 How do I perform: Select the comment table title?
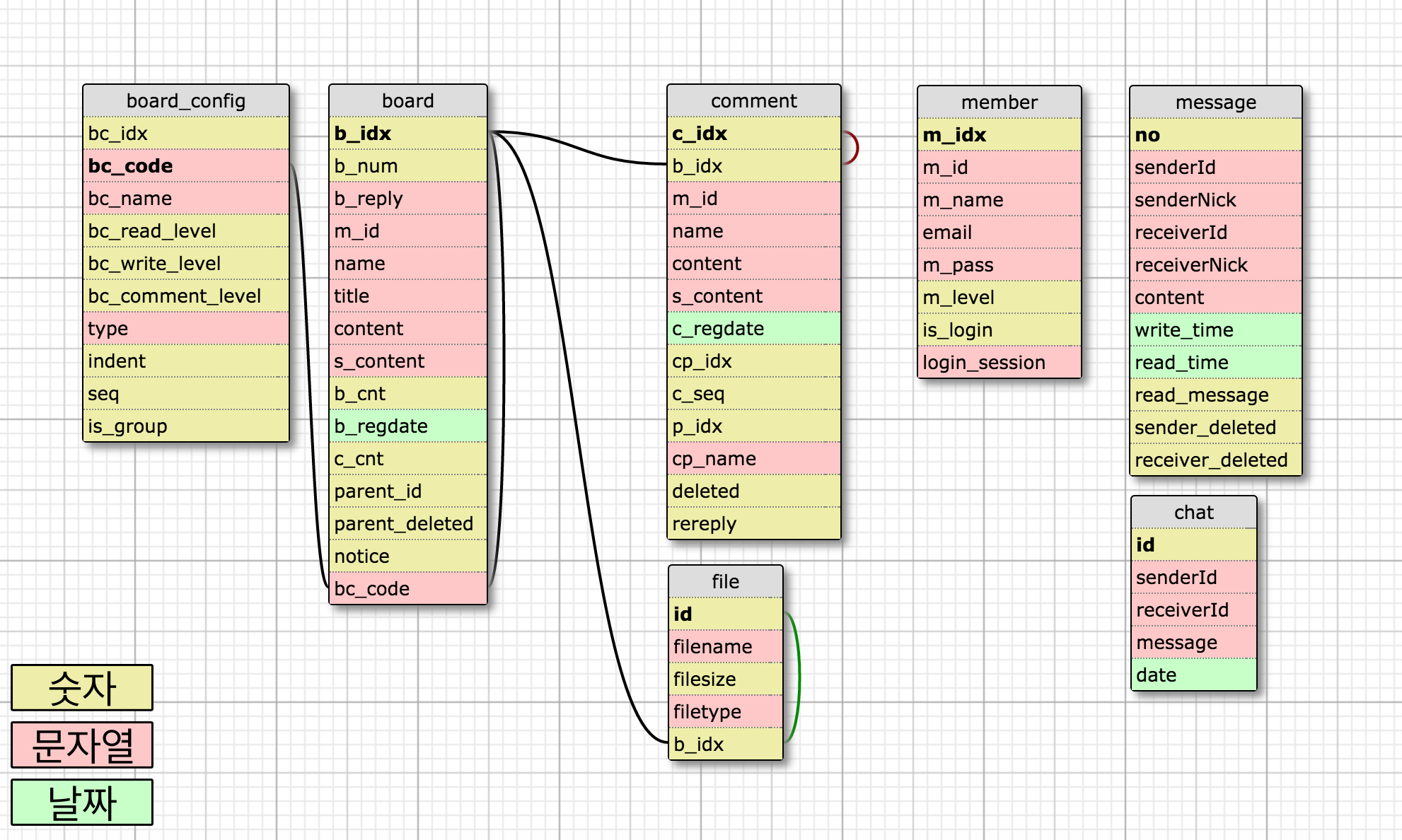tap(753, 101)
